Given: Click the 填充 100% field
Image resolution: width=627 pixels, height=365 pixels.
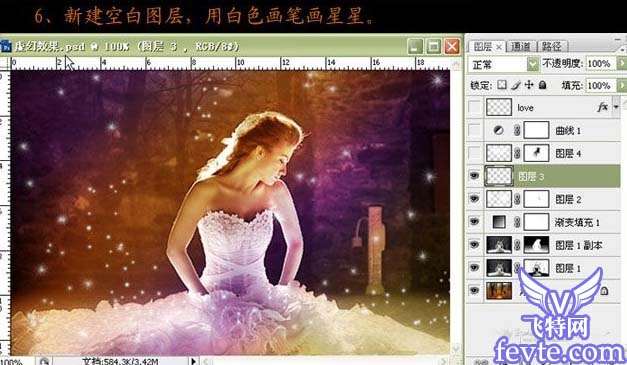Looking at the screenshot, I should (601, 85).
